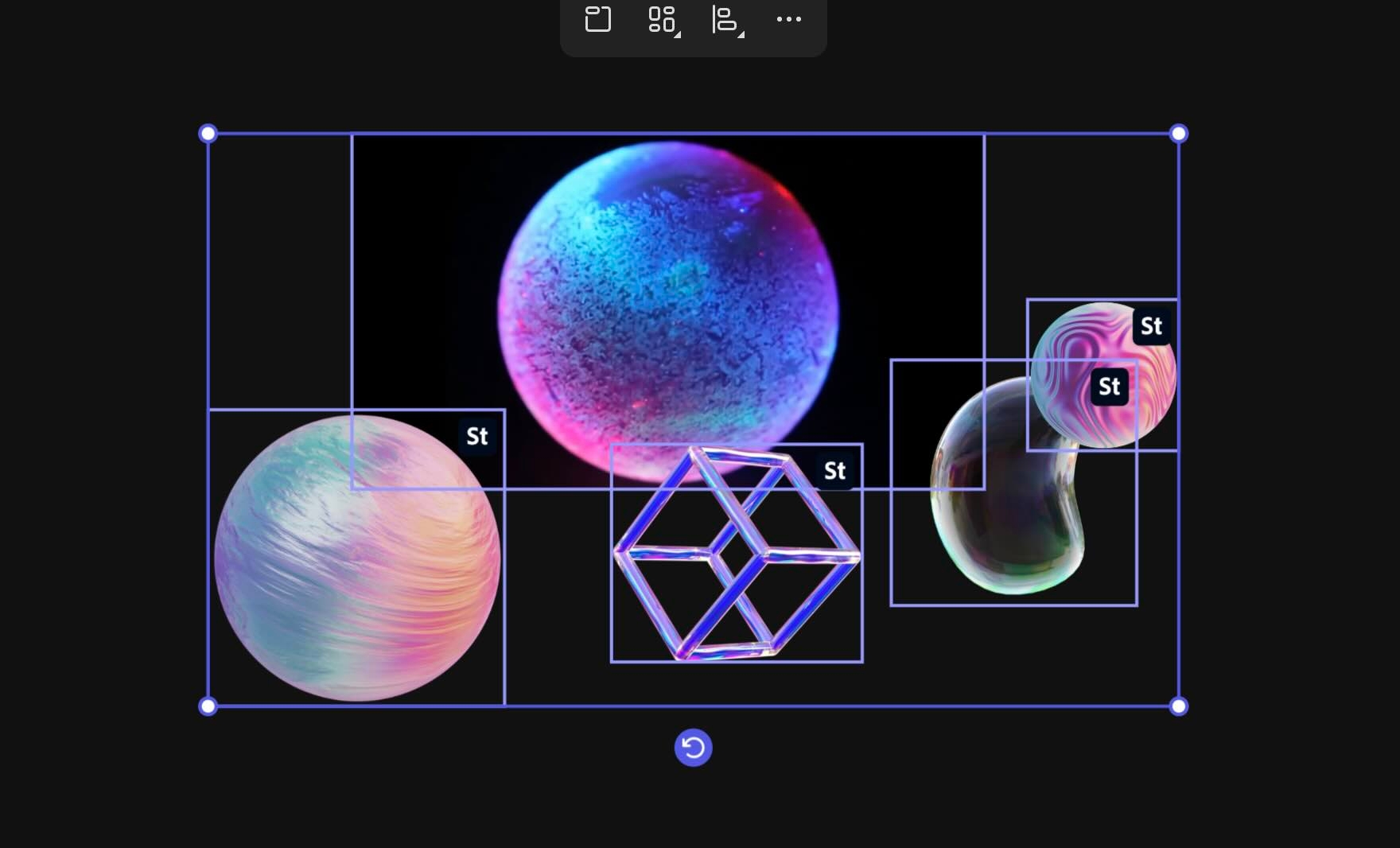Click St badge overlapping swirl sphere's center
Screen dimensions: 1400x848
[1109, 387]
